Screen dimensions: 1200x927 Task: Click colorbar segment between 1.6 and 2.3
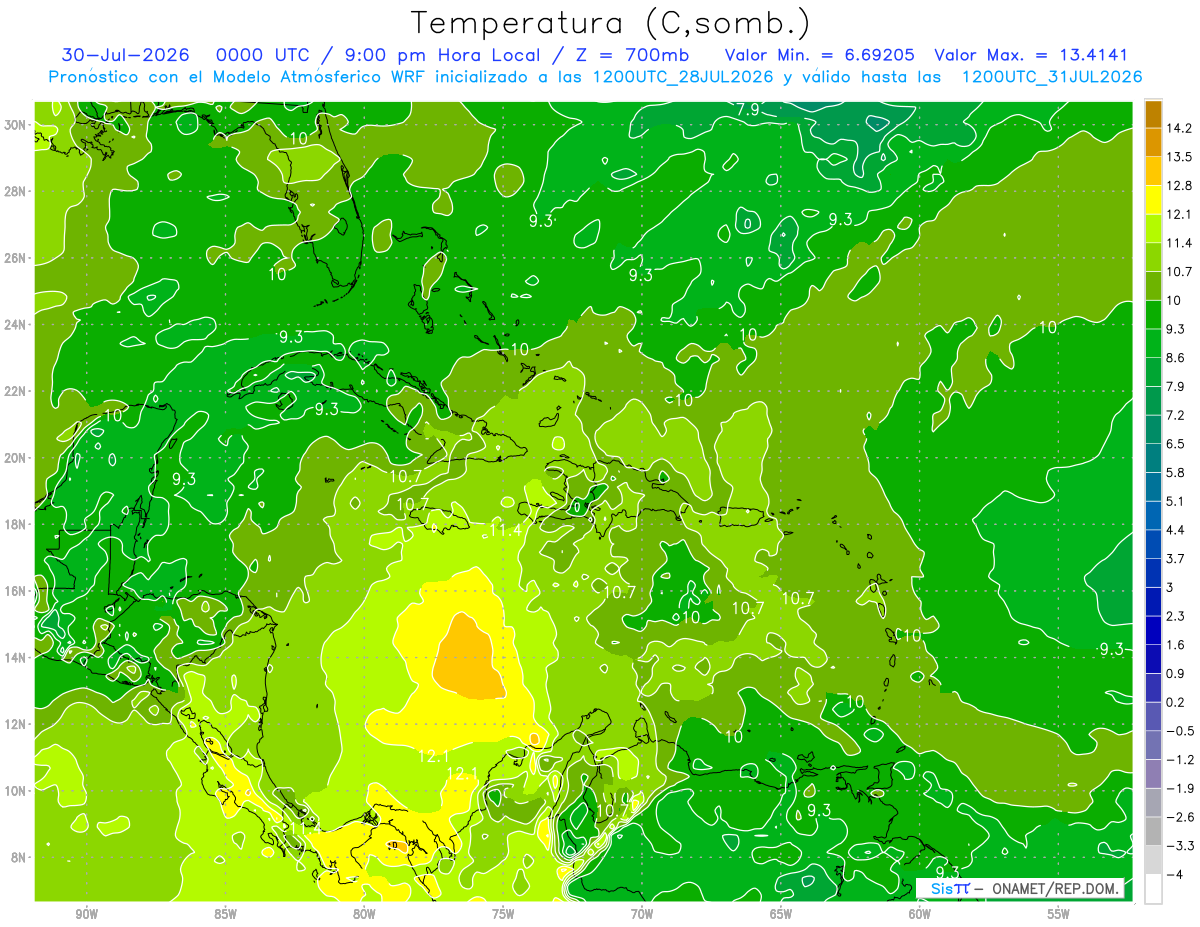pyautogui.click(x=1153, y=630)
